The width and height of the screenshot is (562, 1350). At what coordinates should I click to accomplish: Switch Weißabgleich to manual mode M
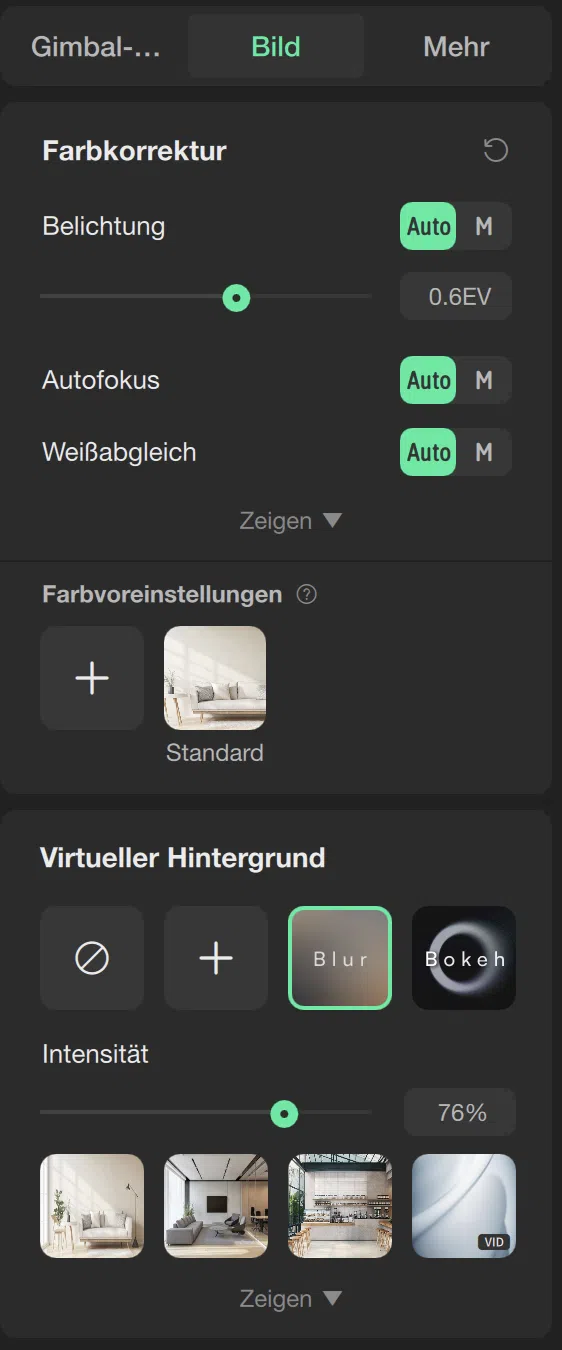(x=484, y=452)
